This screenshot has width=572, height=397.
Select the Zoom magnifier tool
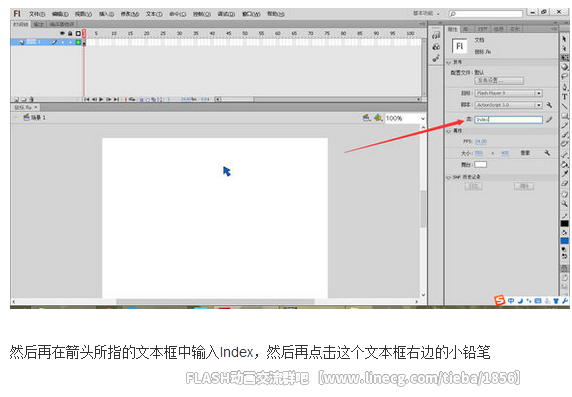[564, 203]
